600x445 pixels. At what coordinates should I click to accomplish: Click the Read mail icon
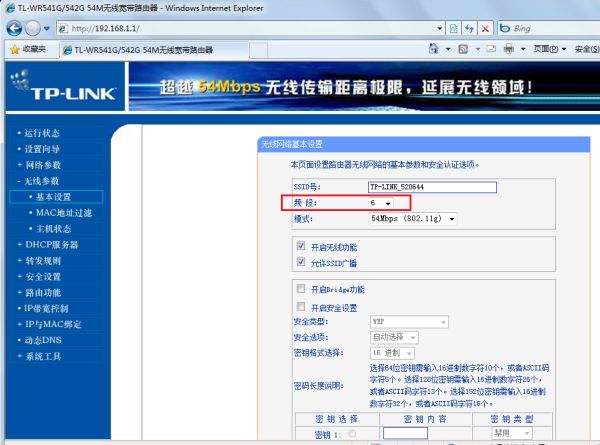click(x=491, y=49)
